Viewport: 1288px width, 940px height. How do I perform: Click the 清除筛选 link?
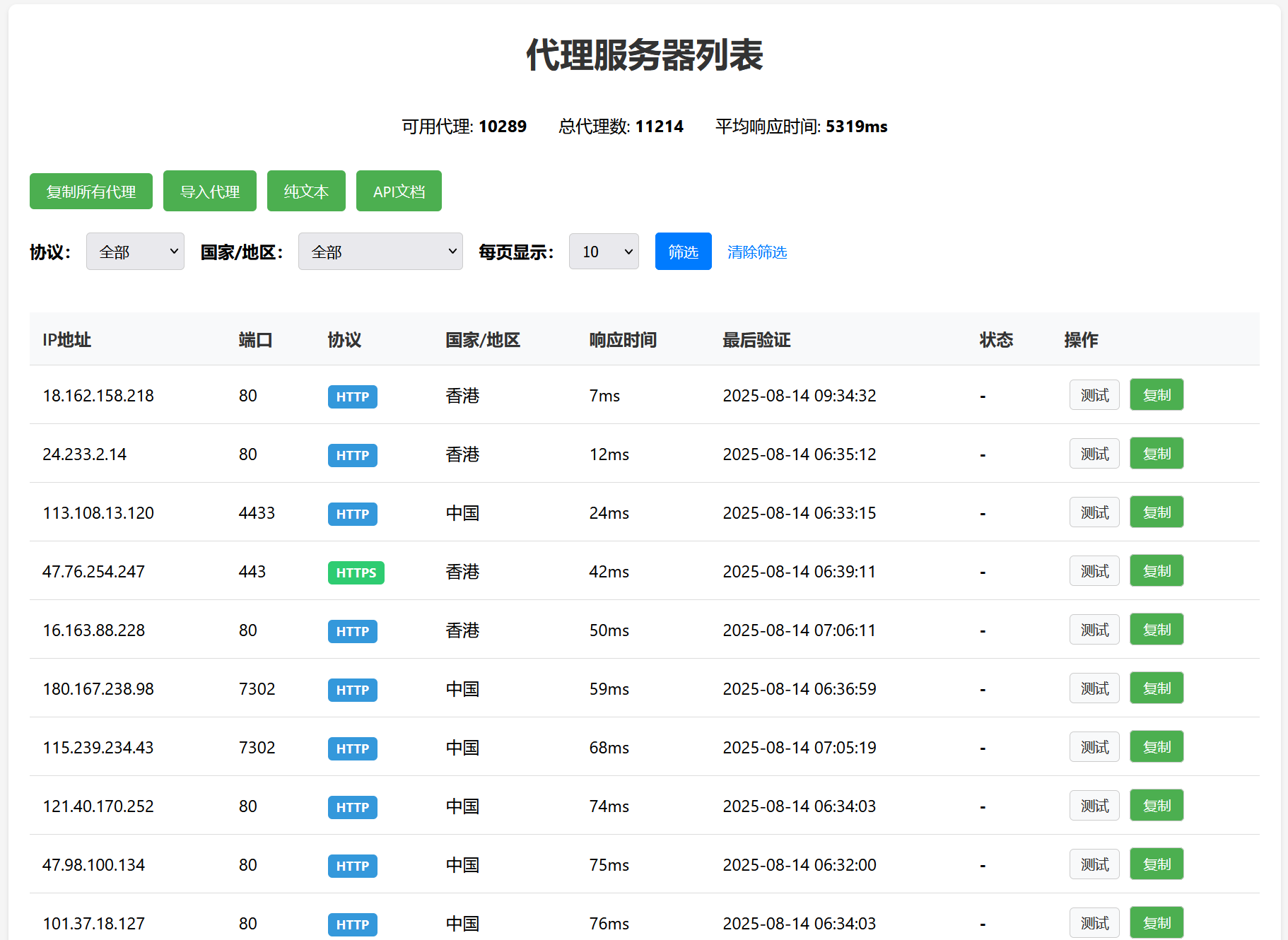757,252
